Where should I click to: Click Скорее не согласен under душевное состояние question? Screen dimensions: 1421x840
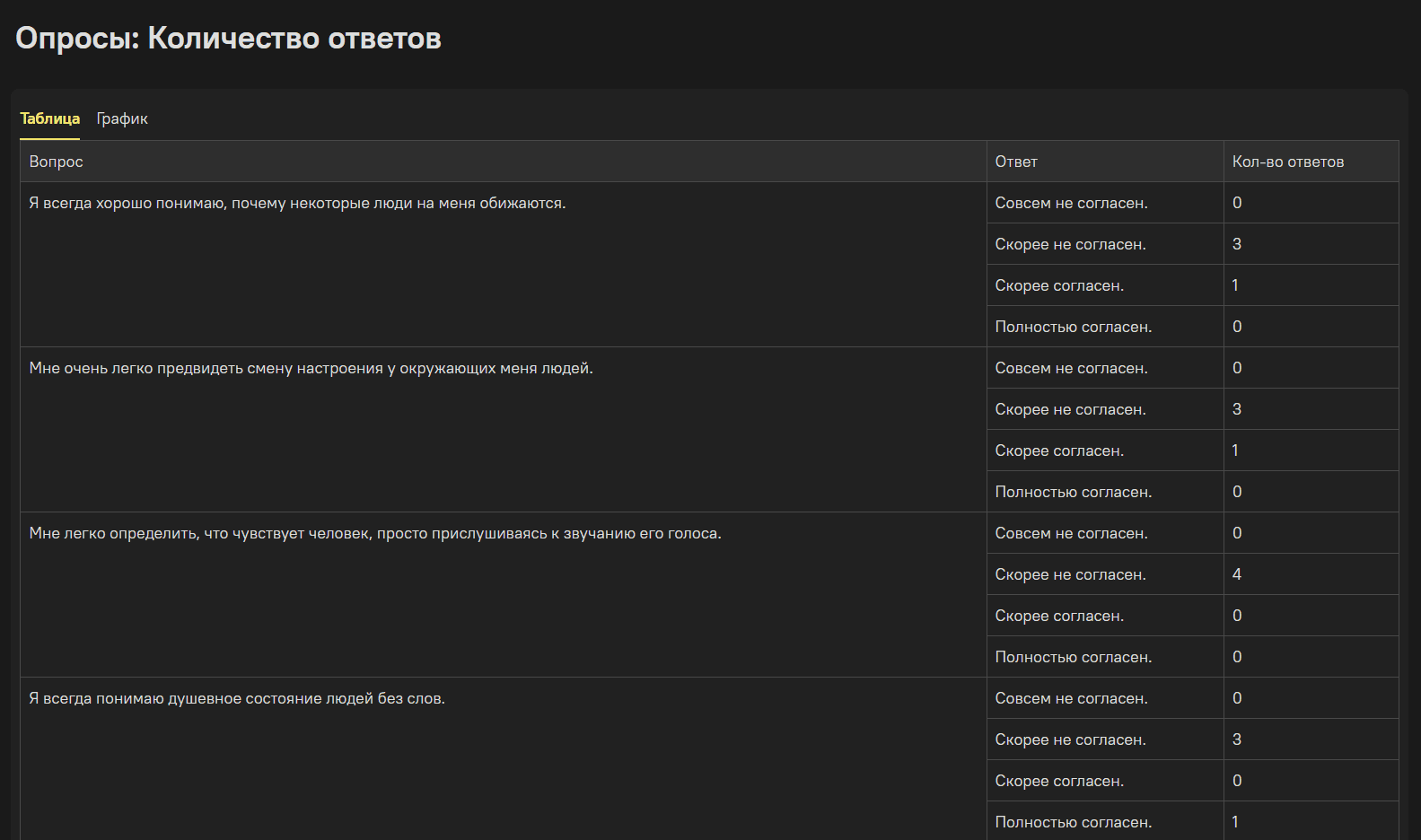(1070, 739)
